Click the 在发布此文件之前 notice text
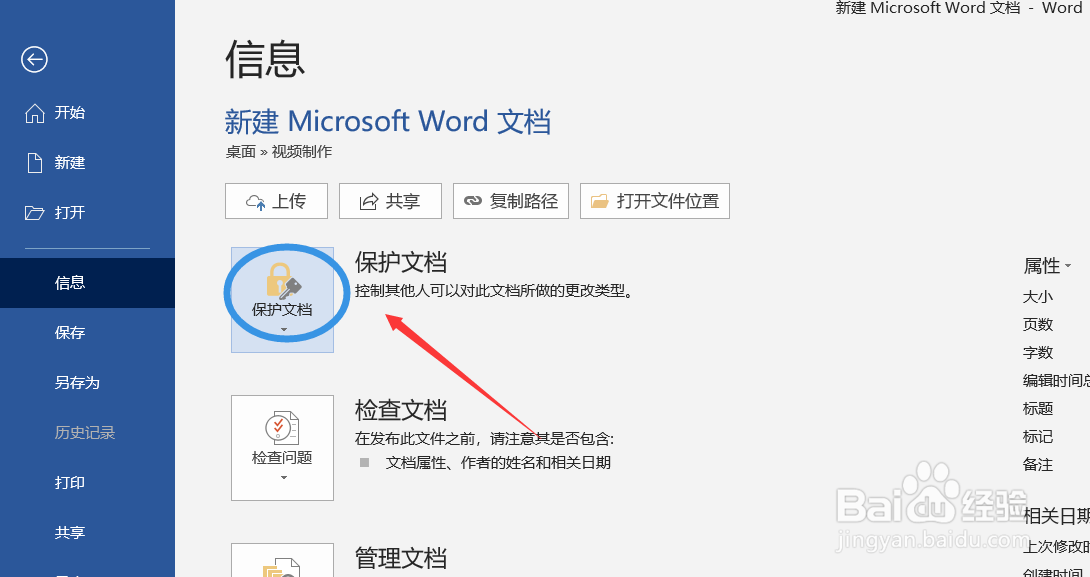This screenshot has width=1090, height=577. (485, 439)
